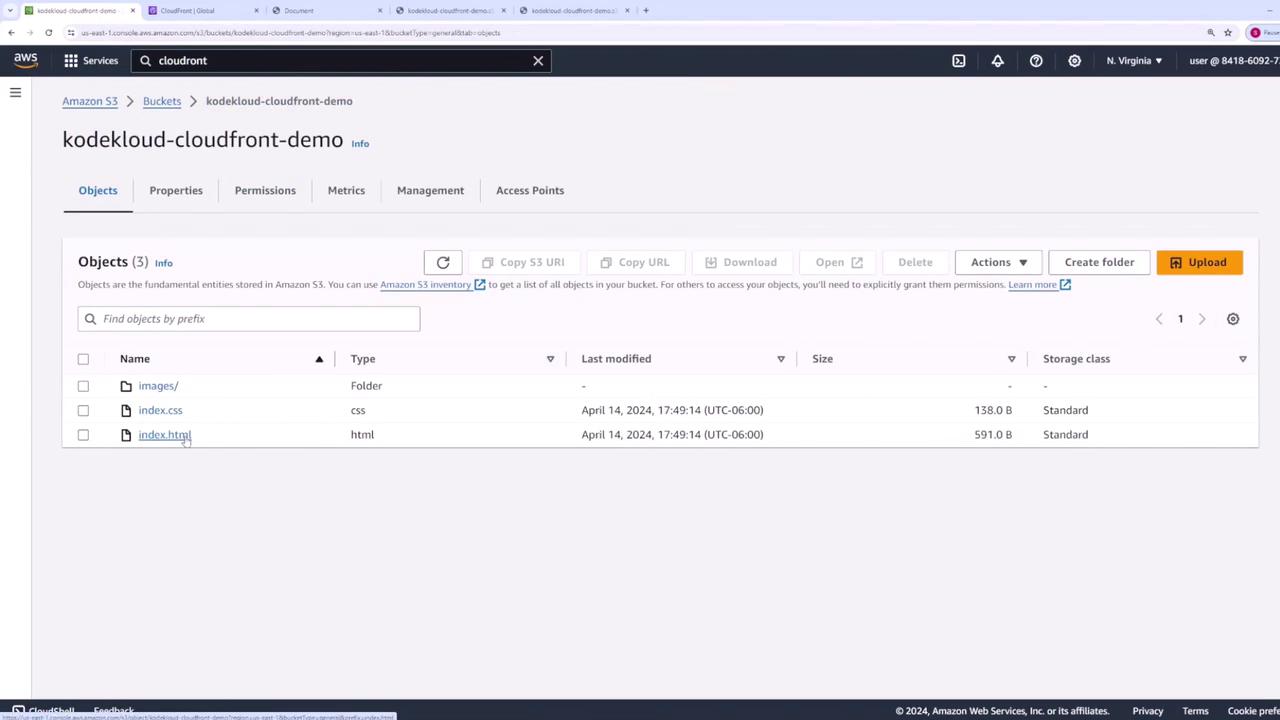Focus the Find objects by prefix field
1280x720 pixels.
point(249,319)
